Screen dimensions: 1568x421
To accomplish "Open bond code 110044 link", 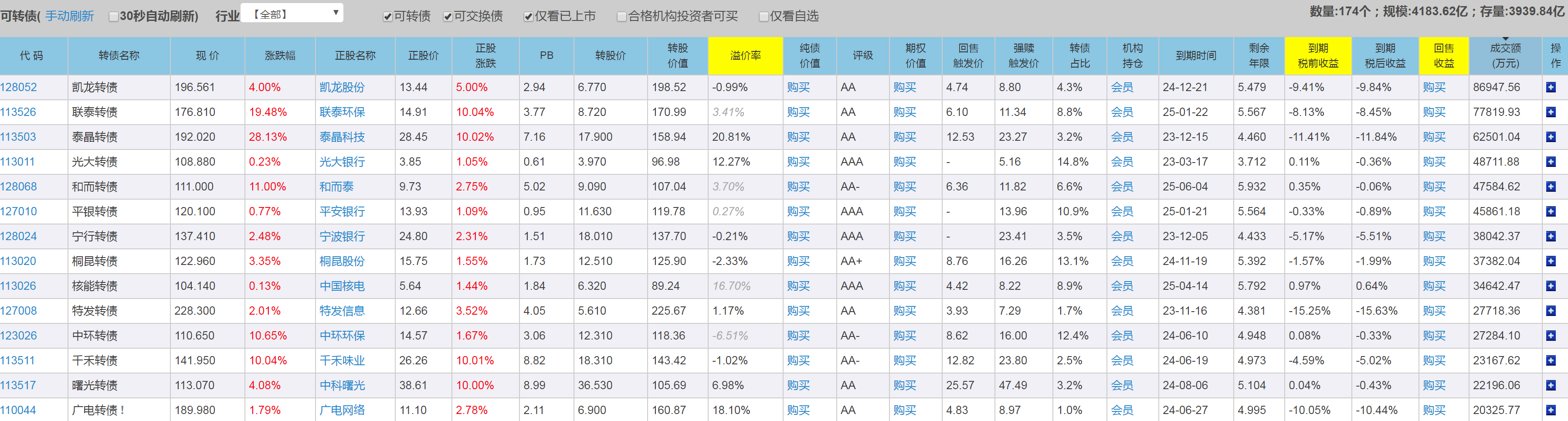I will tap(18, 411).
